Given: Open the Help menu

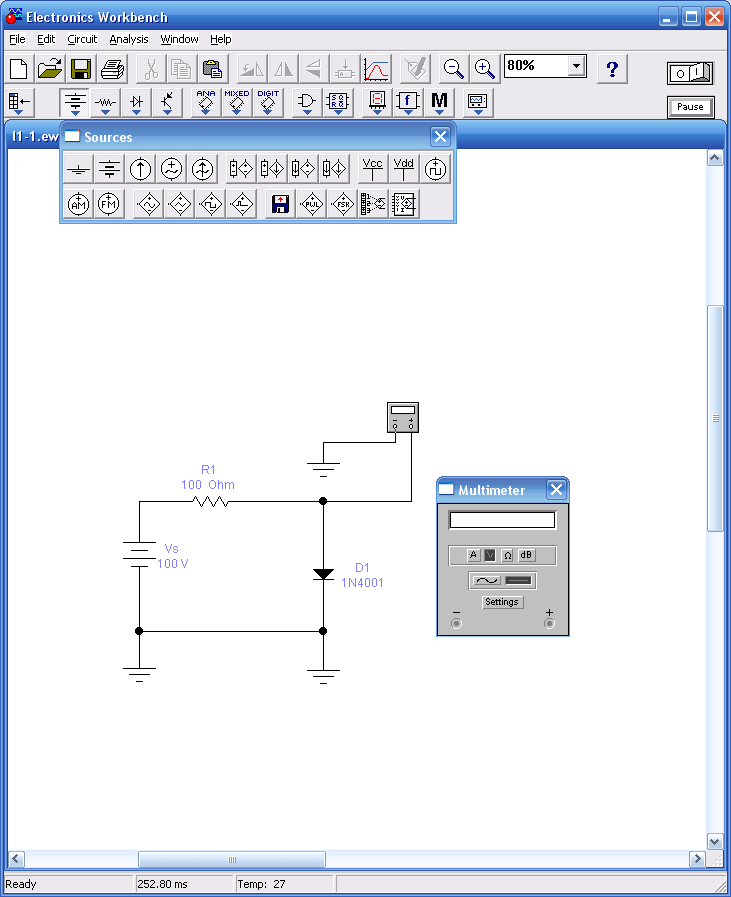Looking at the screenshot, I should (x=220, y=39).
